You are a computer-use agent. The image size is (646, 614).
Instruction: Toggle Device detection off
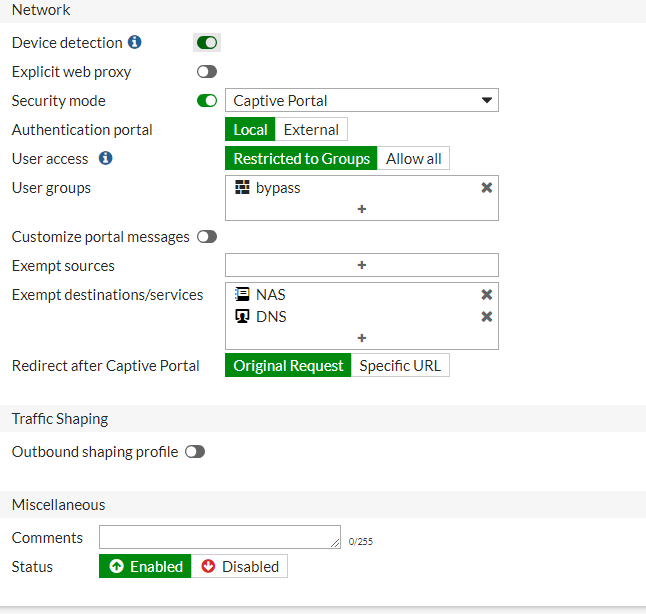(207, 43)
